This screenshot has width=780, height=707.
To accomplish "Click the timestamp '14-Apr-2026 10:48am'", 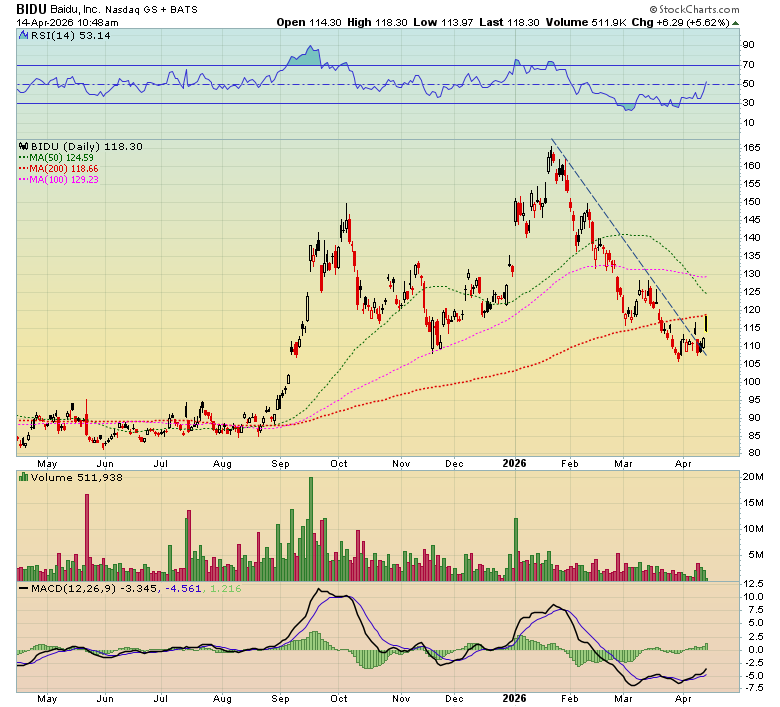I will click(x=67, y=22).
